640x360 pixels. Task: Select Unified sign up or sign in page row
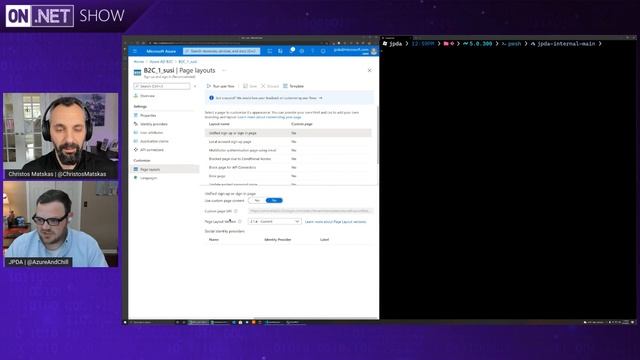coord(288,133)
